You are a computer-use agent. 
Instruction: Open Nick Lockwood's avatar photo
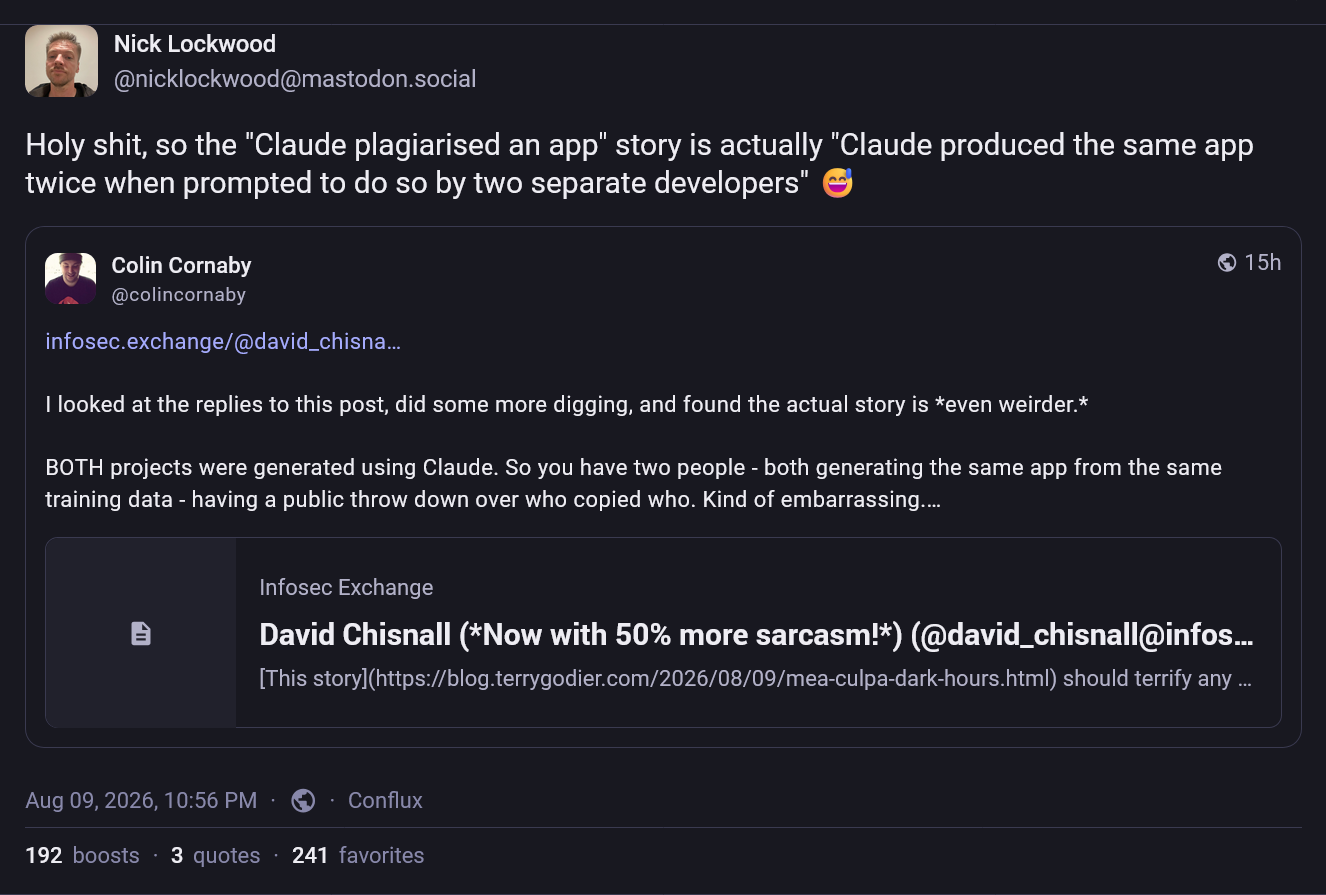coord(61,61)
